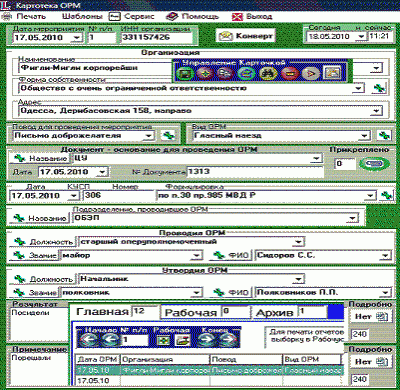The image size is (400, 390).
Task: Click the green icon beside Повод для проведения
Action: point(168,135)
